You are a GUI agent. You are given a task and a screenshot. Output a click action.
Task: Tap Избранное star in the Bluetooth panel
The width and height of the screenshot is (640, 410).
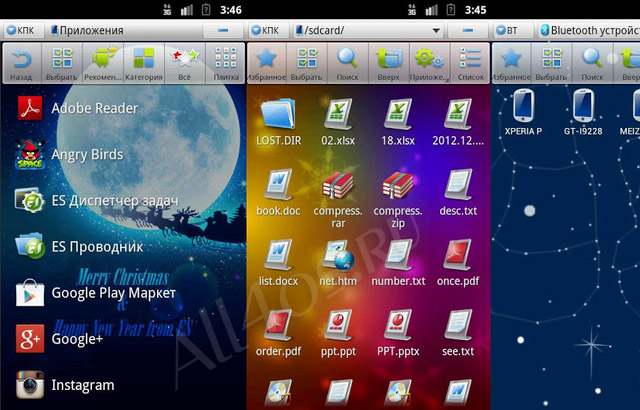(511, 64)
